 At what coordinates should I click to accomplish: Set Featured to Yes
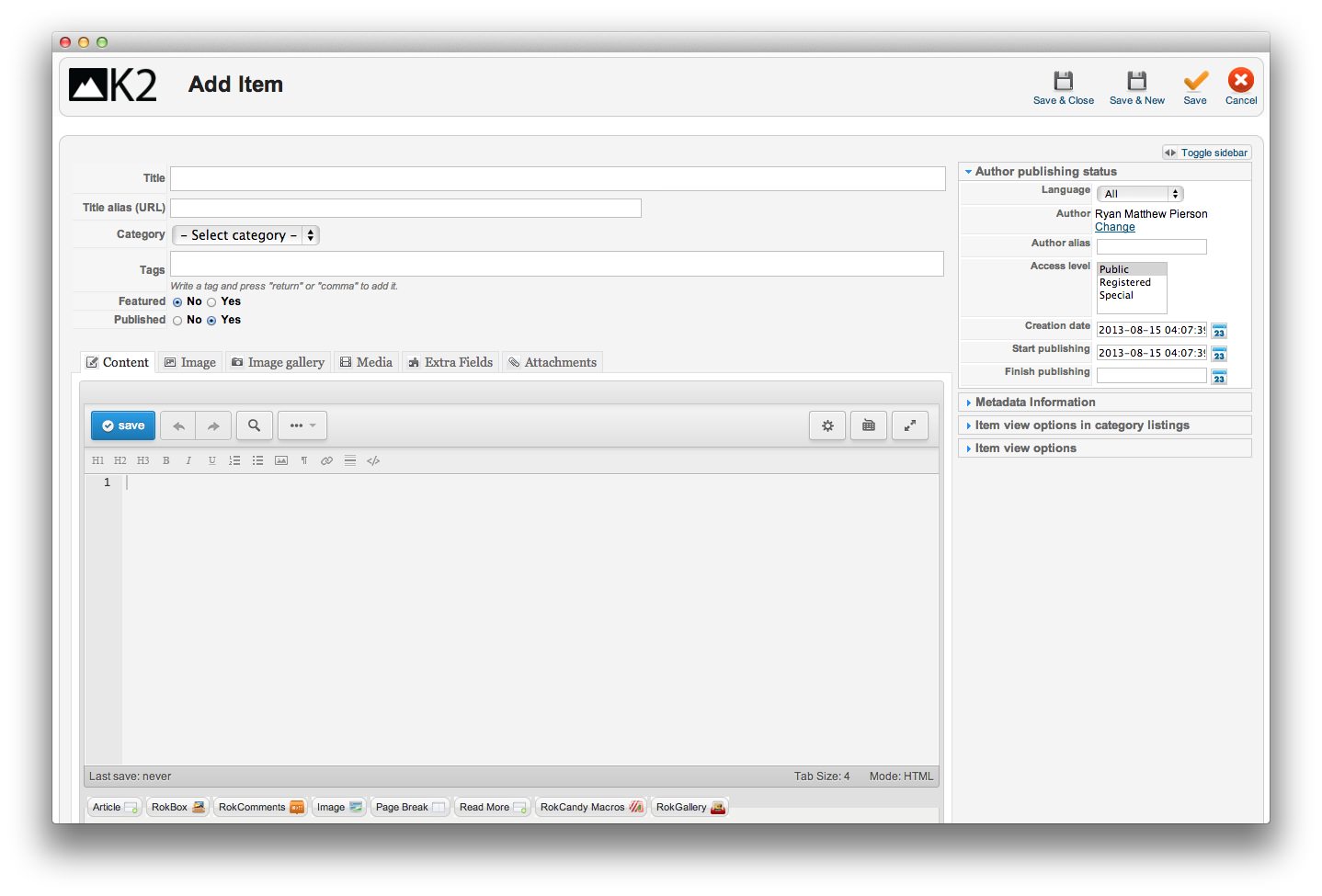pyautogui.click(x=211, y=302)
